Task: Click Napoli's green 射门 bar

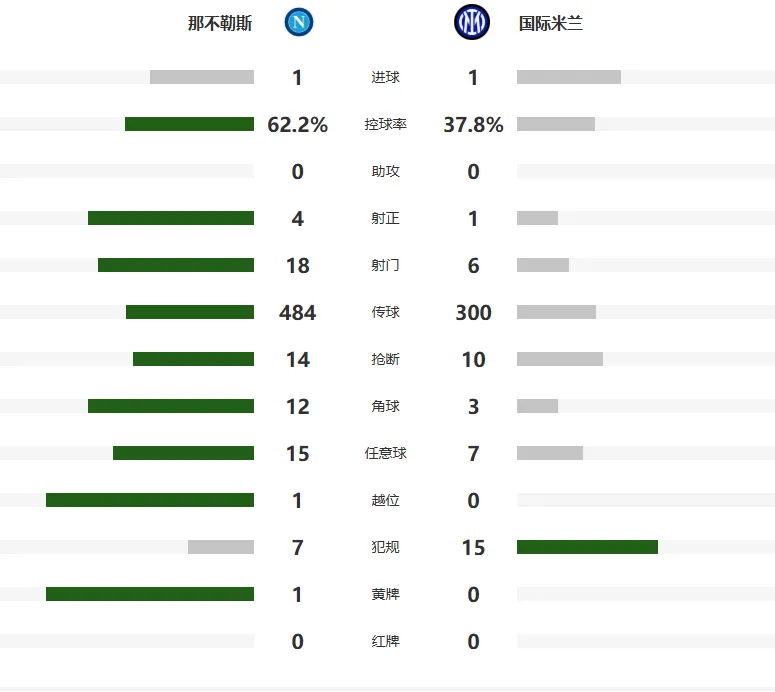Action: [176, 265]
